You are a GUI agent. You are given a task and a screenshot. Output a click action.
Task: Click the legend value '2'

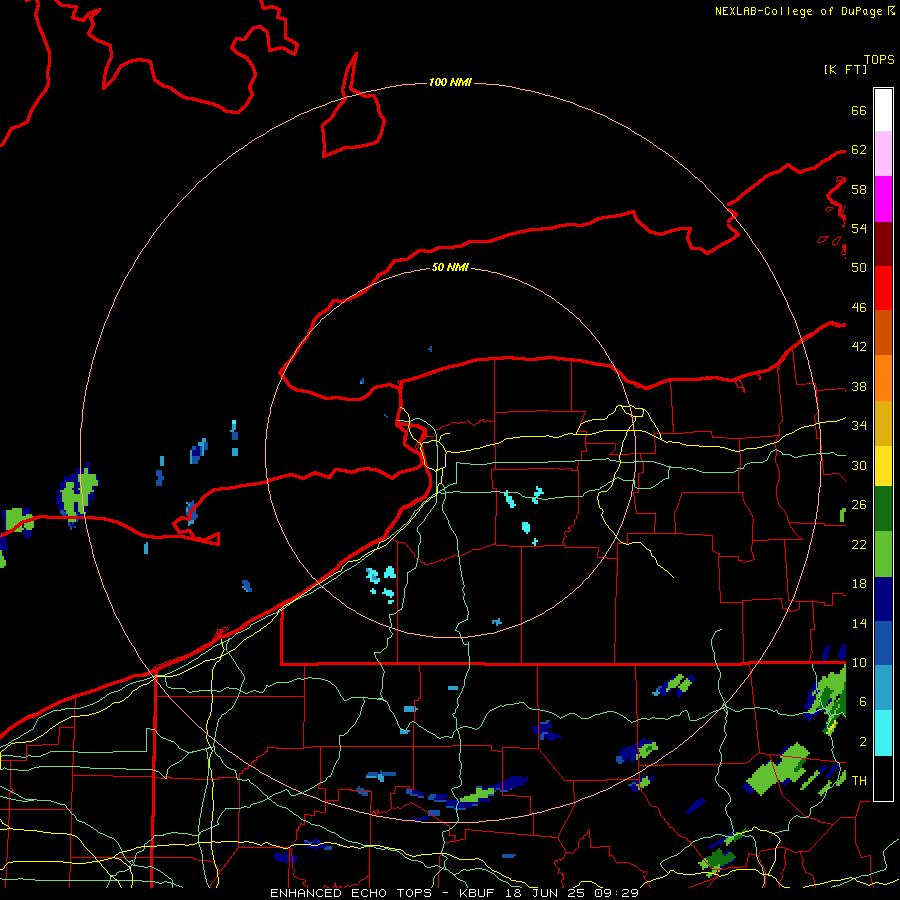tap(863, 742)
